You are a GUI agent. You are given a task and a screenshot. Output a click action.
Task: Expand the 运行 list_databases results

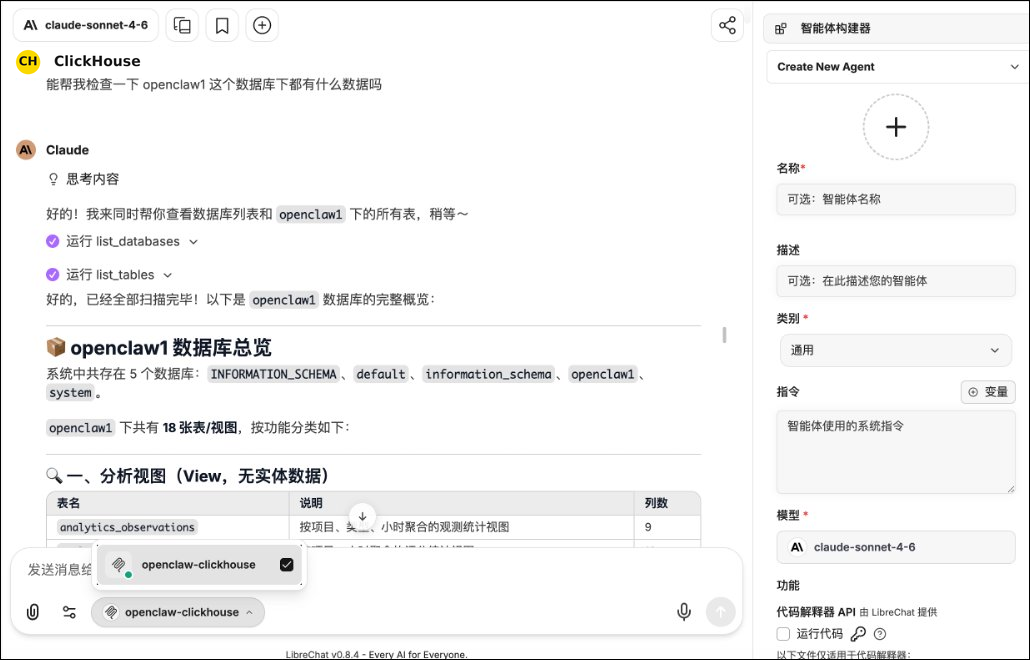pos(193,241)
